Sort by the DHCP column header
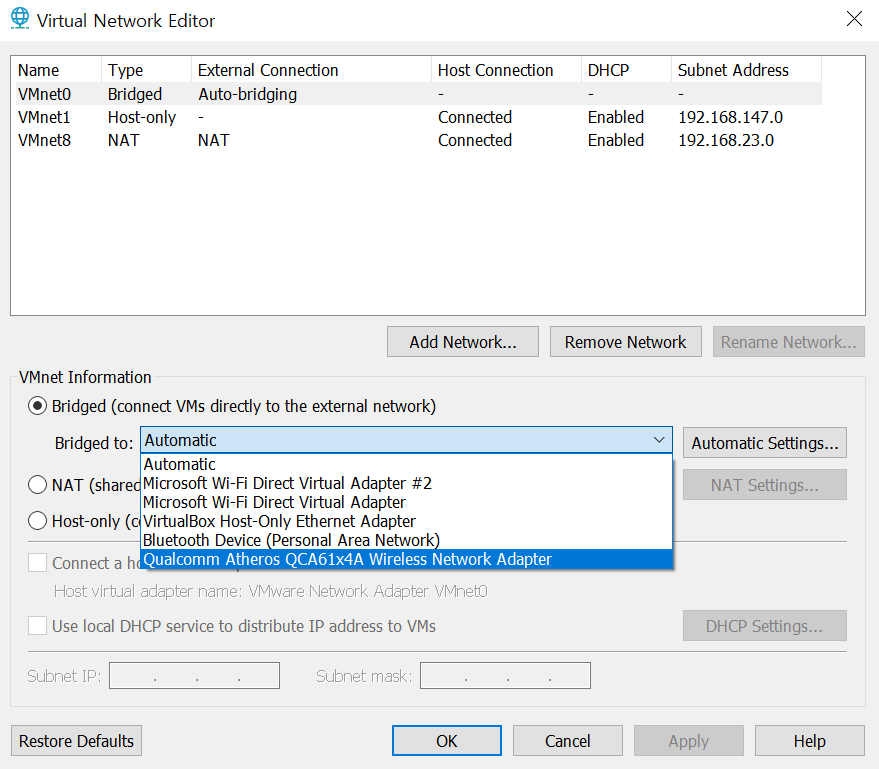 [x=626, y=70]
